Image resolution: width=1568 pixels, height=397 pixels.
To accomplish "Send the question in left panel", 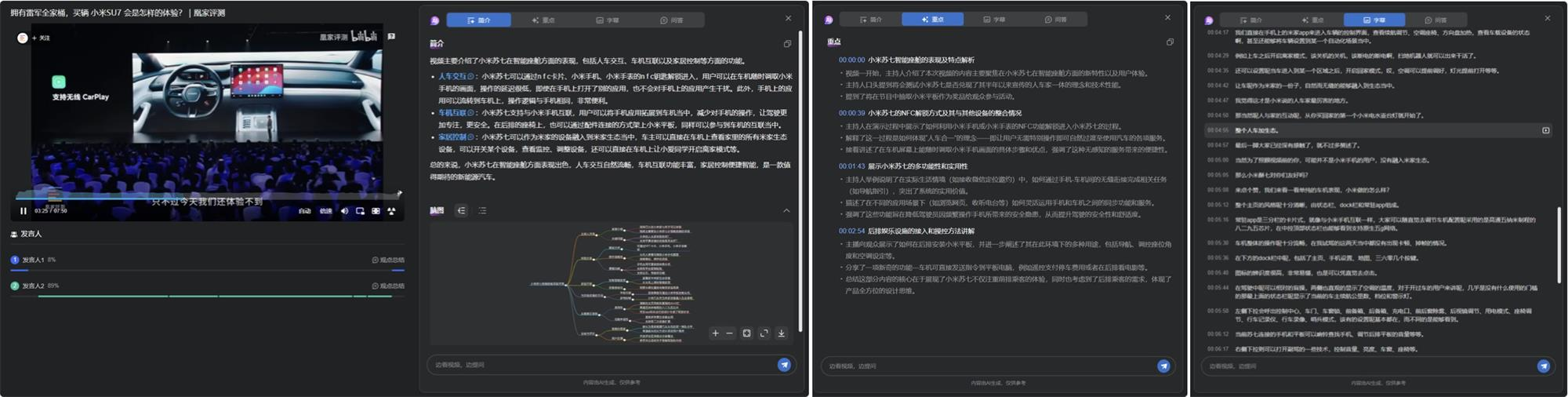I will 784,365.
